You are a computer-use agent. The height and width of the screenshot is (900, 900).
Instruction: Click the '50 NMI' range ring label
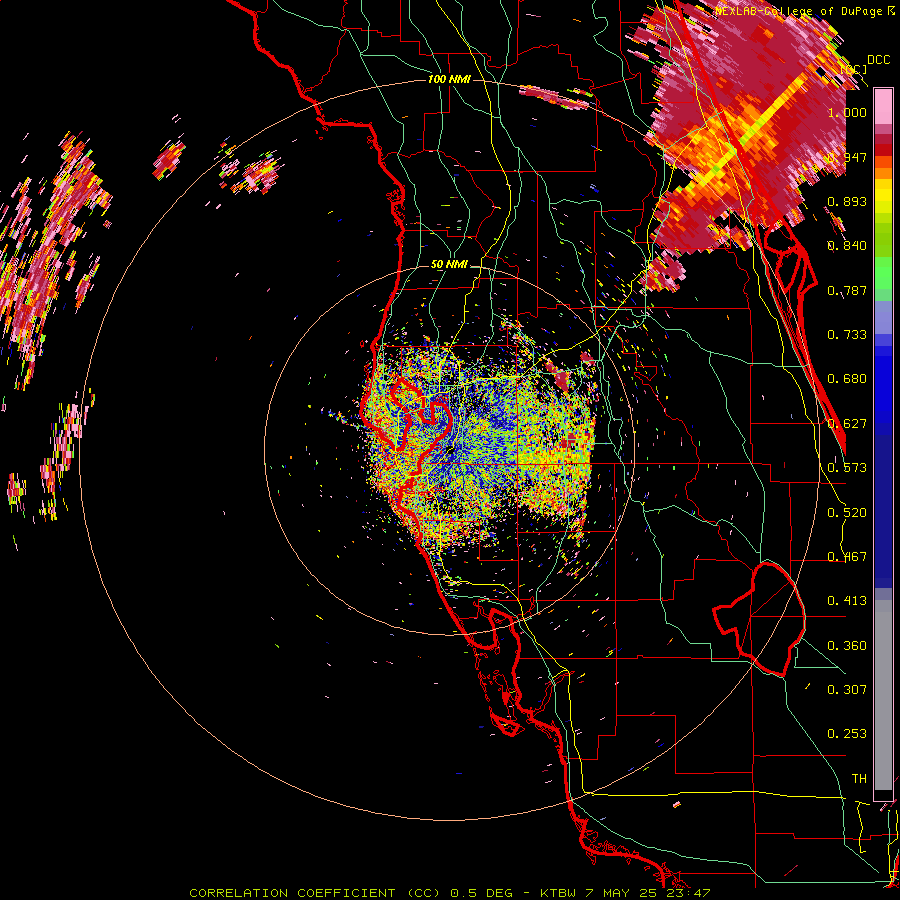click(x=449, y=265)
